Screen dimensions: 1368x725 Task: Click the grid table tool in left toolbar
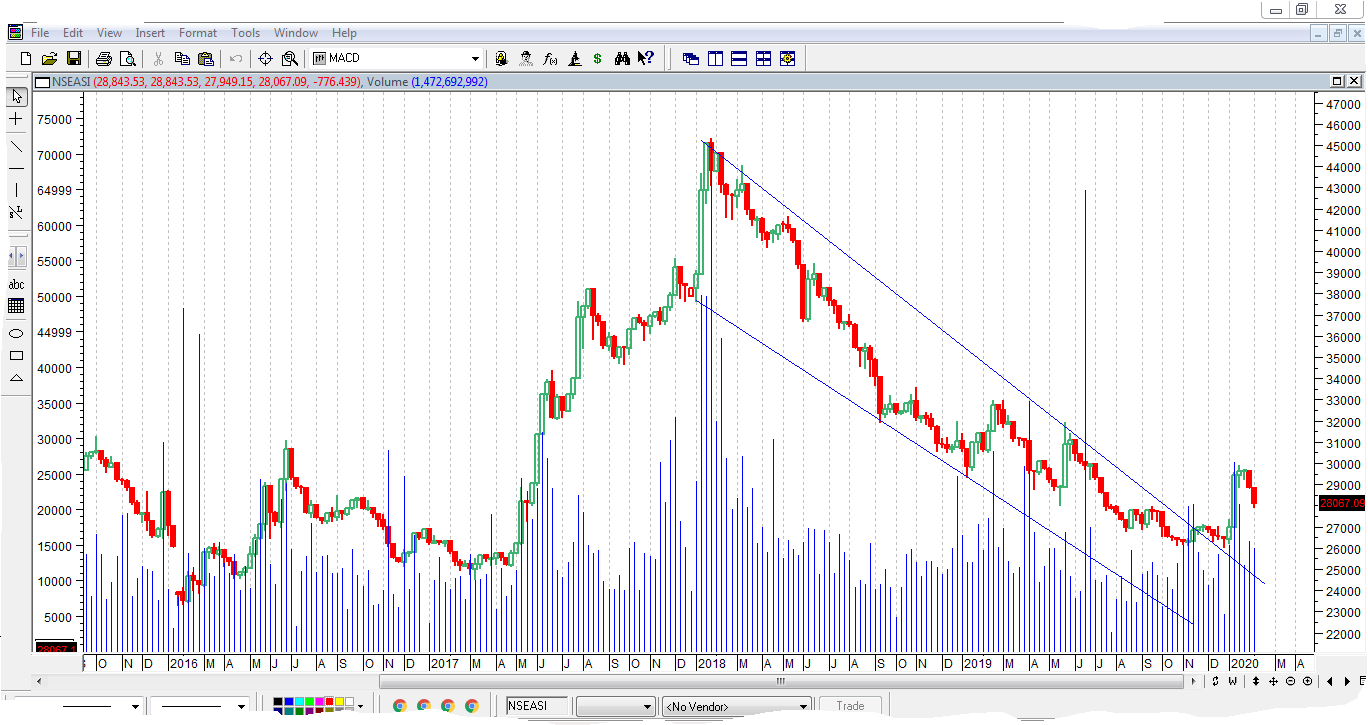(16, 306)
